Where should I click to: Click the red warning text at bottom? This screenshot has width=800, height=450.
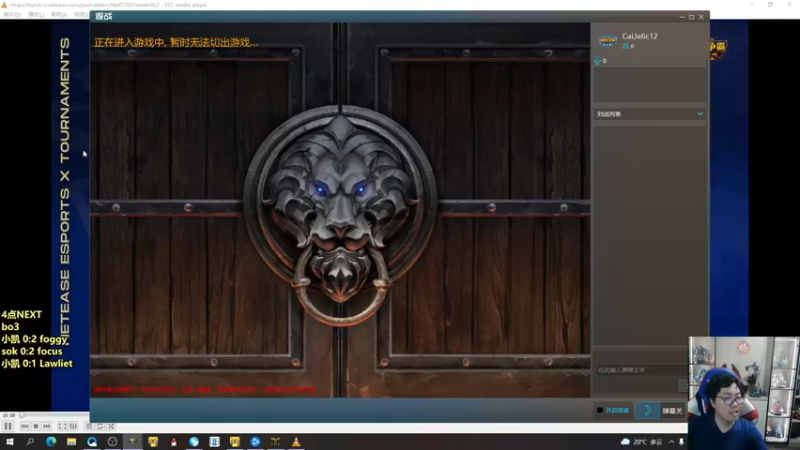click(205, 389)
